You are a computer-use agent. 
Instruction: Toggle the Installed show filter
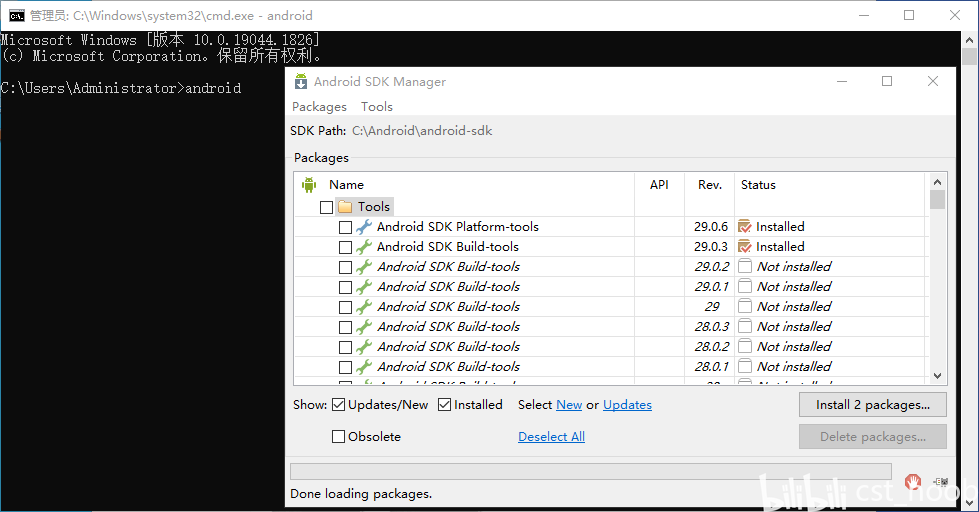pos(445,405)
